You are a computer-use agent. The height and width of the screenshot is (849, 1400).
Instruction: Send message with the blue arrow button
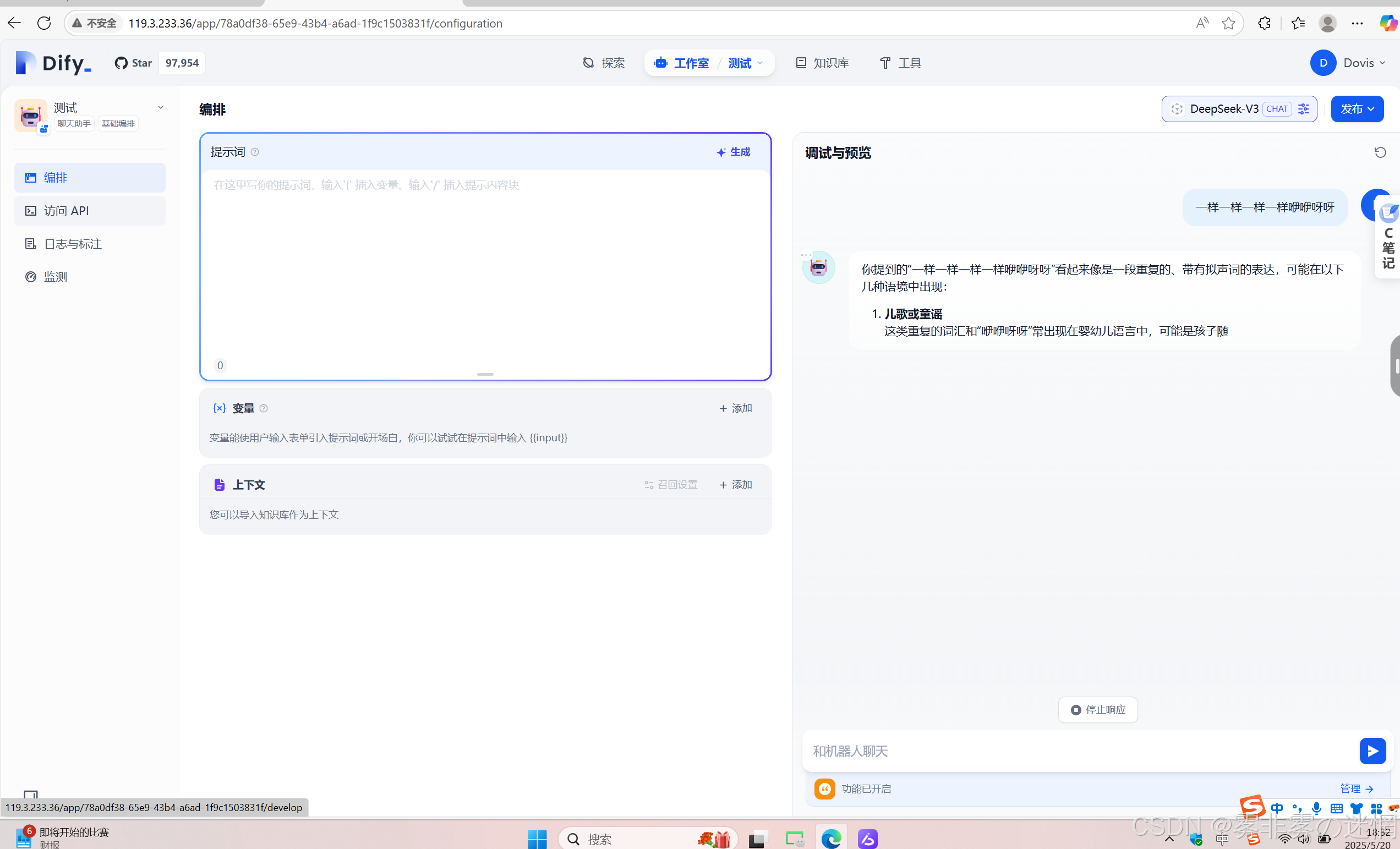(x=1371, y=751)
